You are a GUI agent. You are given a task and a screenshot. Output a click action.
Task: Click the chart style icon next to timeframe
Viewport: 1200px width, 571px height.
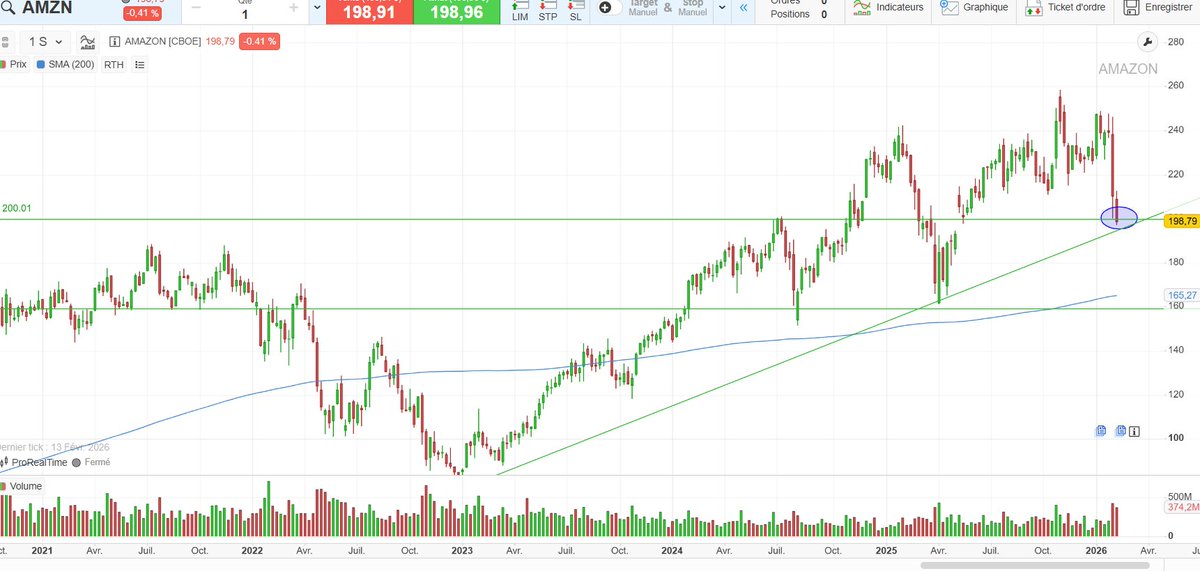click(88, 42)
